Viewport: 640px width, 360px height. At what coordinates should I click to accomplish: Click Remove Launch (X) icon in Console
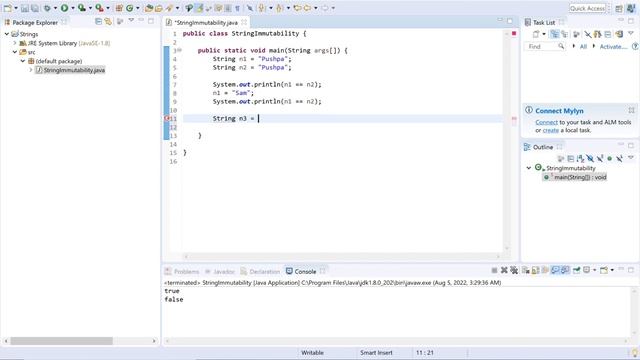click(x=504, y=270)
